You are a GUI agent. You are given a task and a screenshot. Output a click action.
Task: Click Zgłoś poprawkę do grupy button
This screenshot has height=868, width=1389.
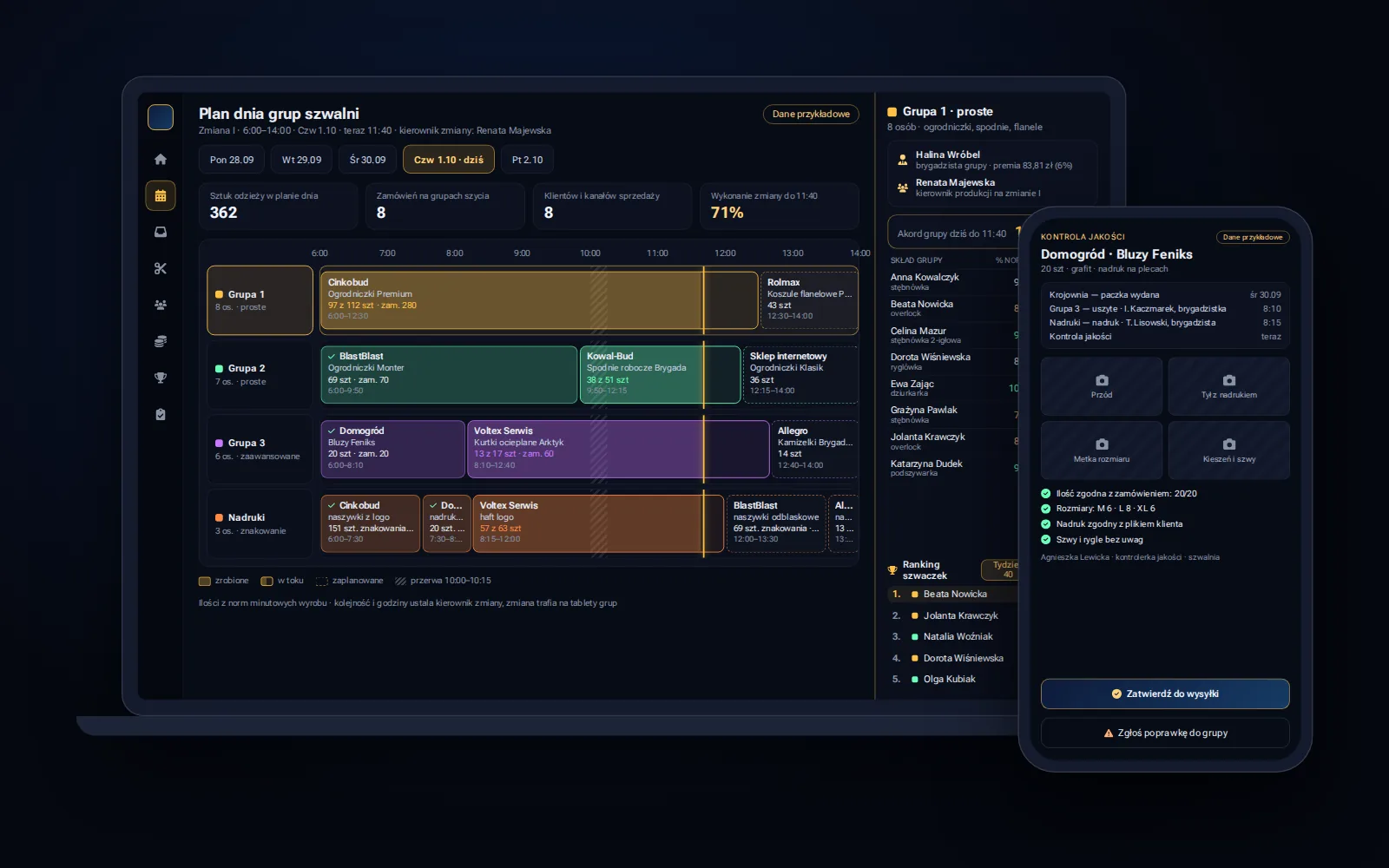click(x=1165, y=733)
